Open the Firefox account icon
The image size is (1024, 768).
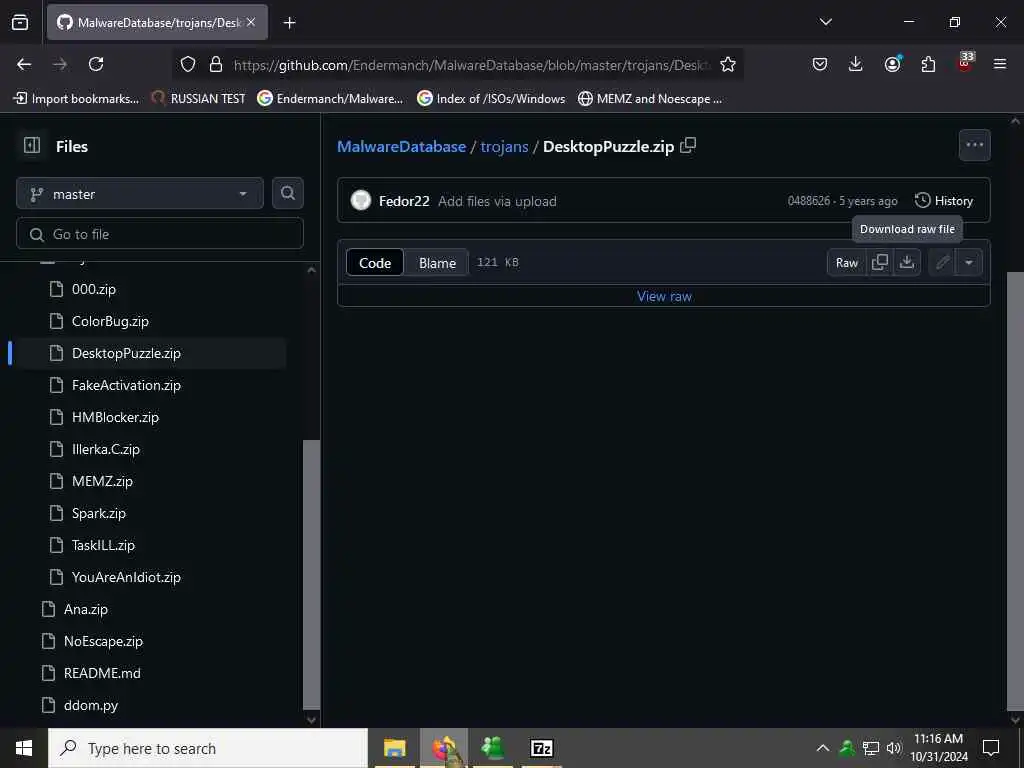click(892, 64)
